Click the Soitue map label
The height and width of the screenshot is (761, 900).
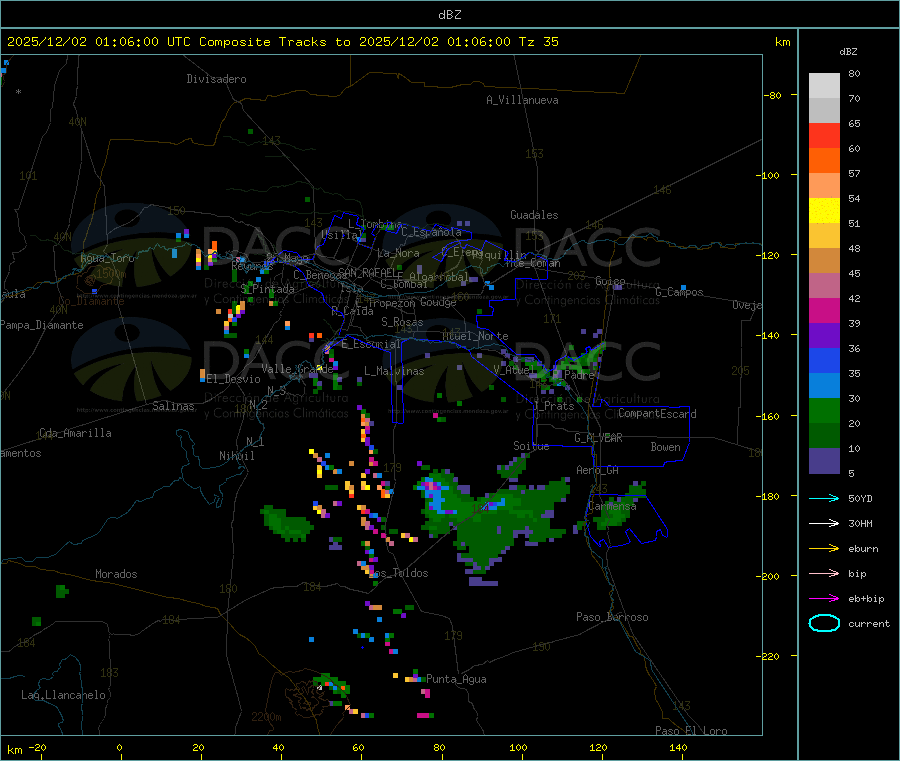(x=532, y=446)
